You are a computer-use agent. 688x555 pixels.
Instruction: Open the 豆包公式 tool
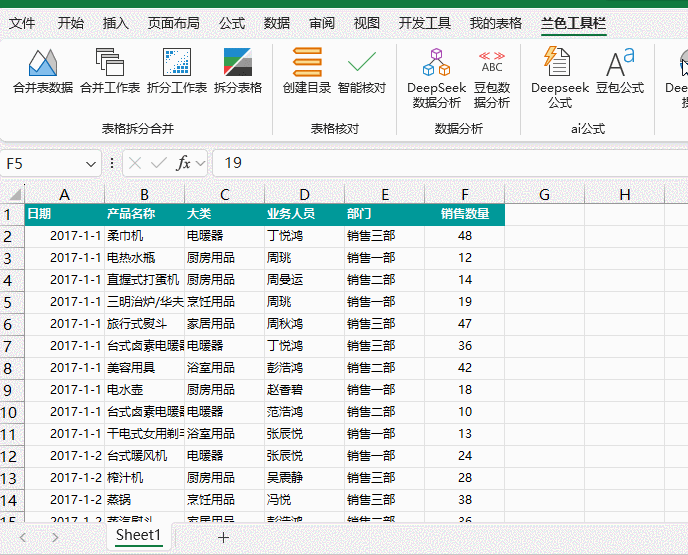tap(620, 72)
